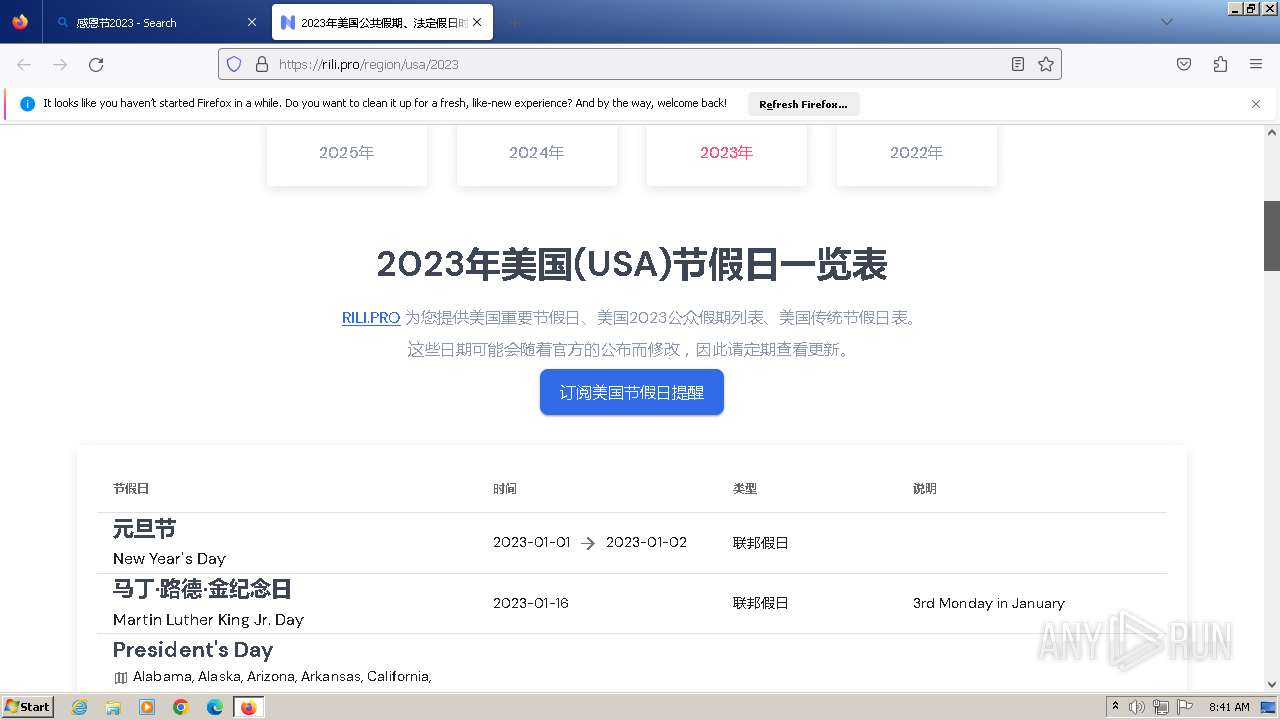The image size is (1280, 720).
Task: Select the 2023-01-16 date cell
Action: 531,603
